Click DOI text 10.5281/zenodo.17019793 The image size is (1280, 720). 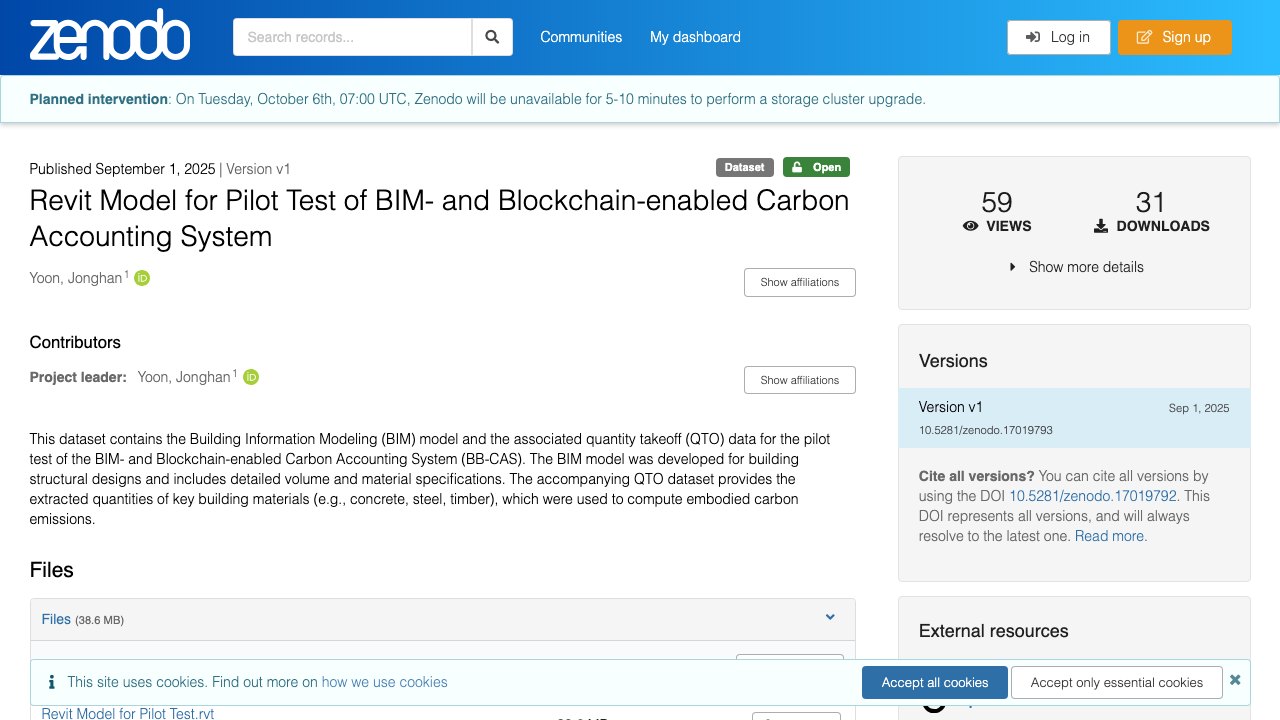pyautogui.click(x=986, y=430)
